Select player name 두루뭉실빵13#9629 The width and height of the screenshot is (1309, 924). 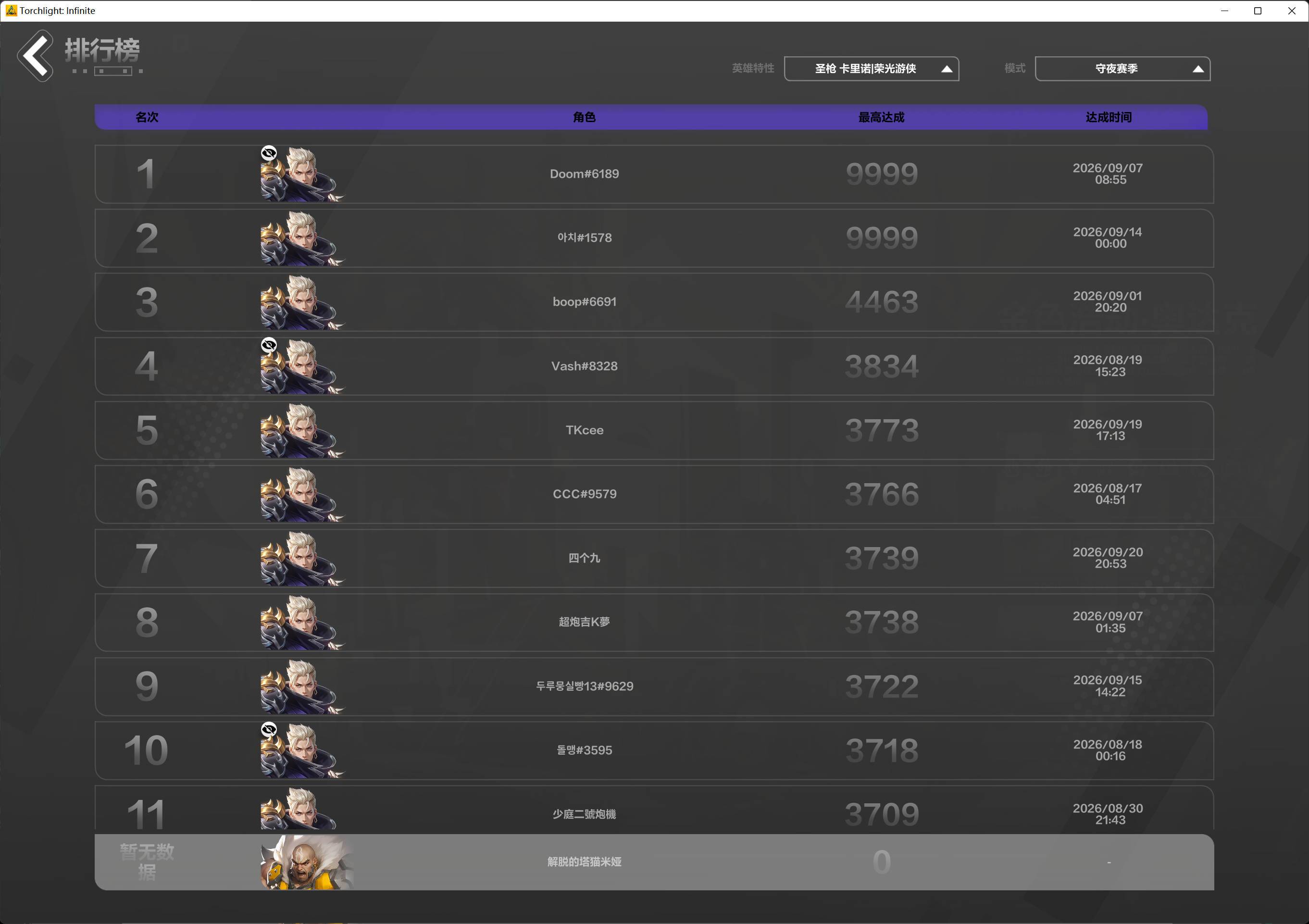click(x=585, y=686)
